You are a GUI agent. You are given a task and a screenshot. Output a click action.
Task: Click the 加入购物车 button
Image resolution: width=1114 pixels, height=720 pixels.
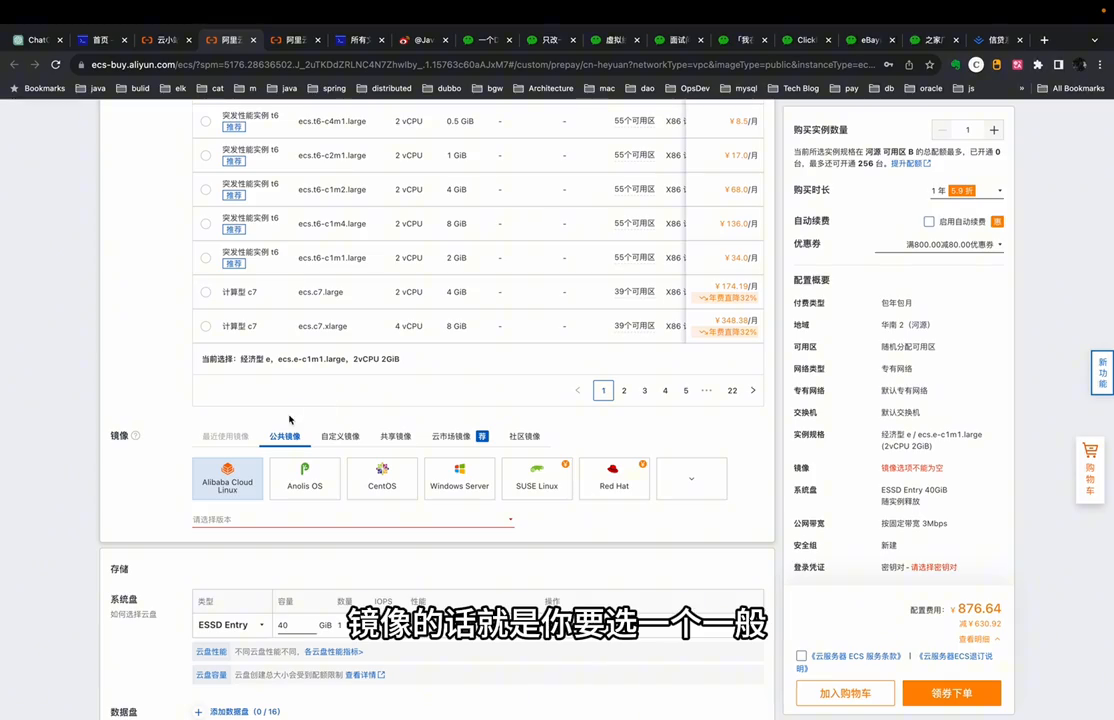pyautogui.click(x=845, y=693)
